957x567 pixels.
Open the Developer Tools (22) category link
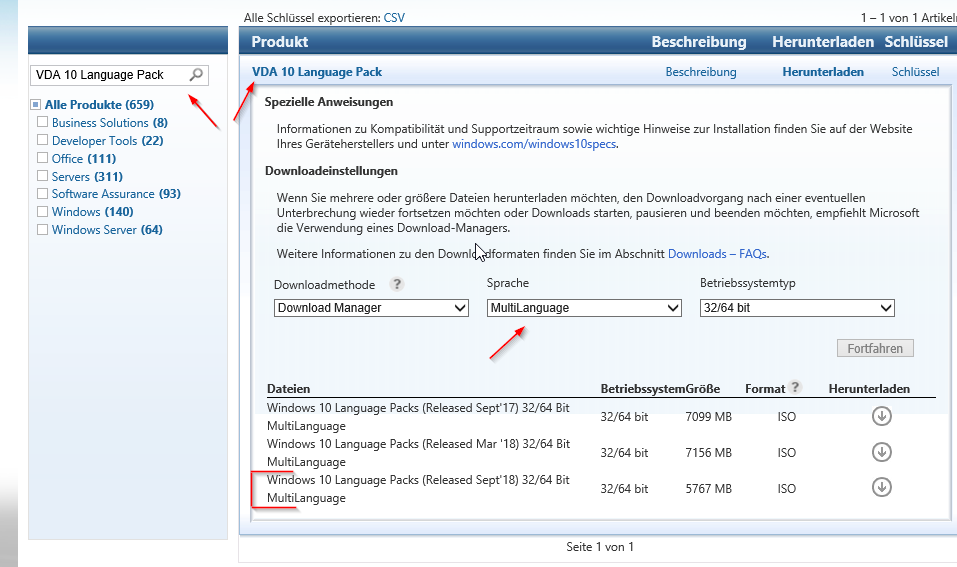point(107,140)
